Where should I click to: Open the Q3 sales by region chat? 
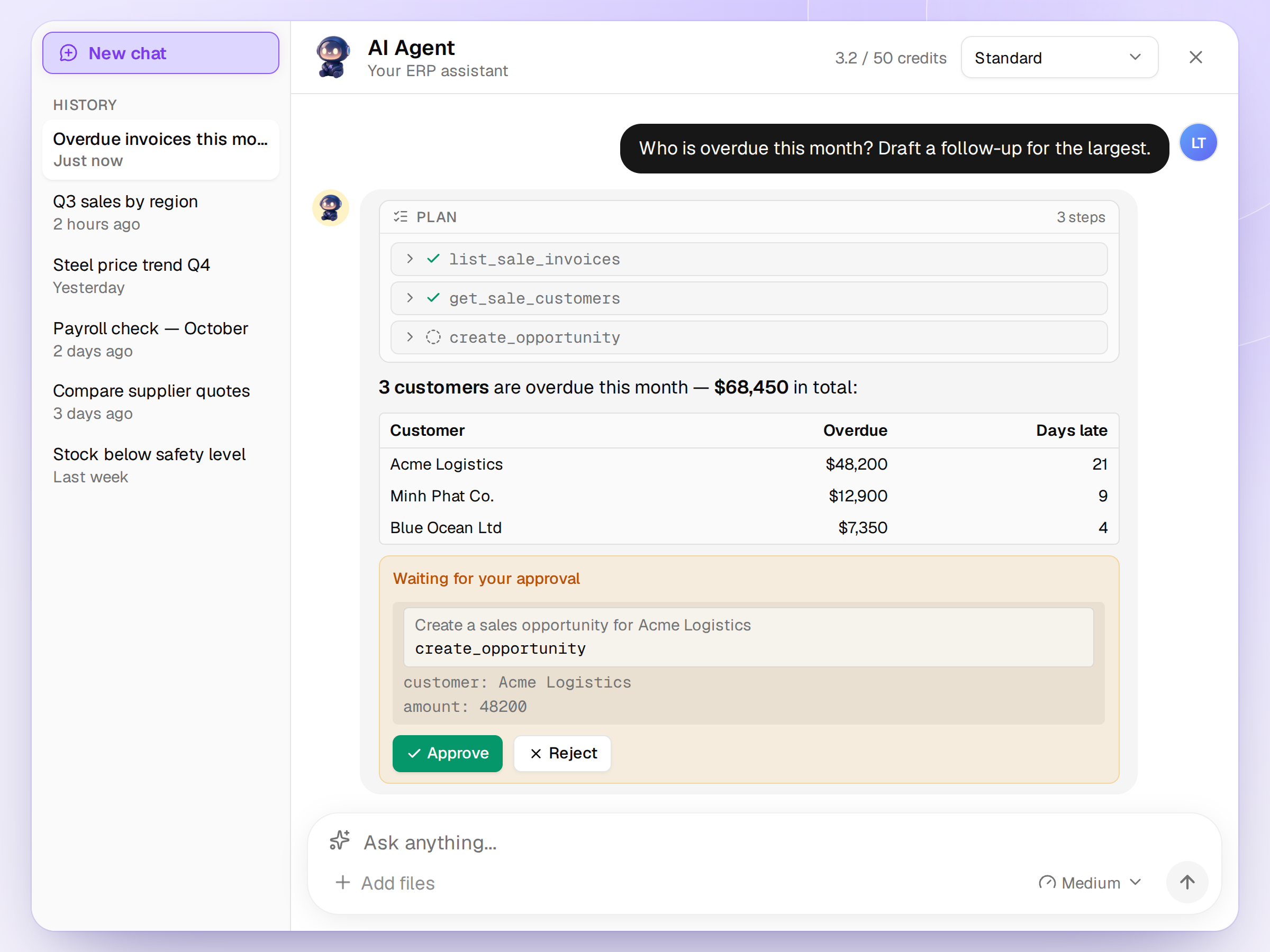click(x=161, y=212)
